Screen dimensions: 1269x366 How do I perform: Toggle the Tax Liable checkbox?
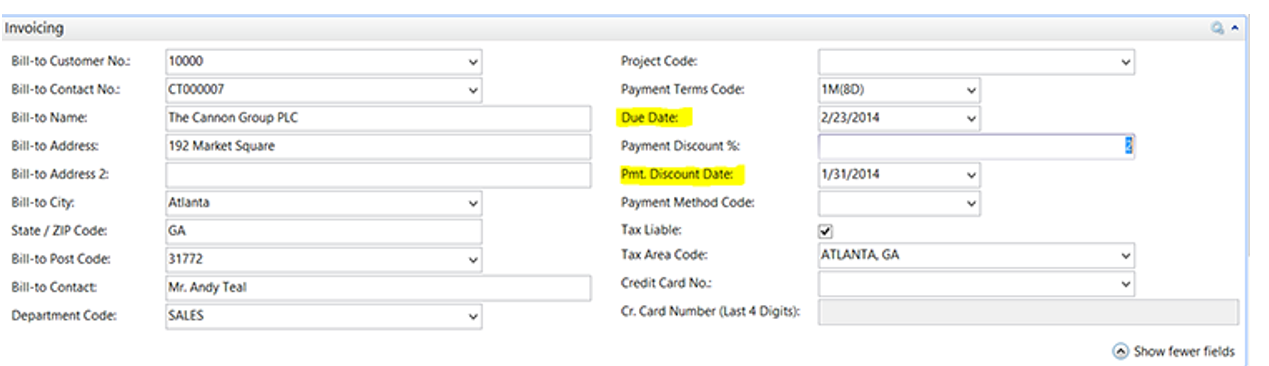826,231
